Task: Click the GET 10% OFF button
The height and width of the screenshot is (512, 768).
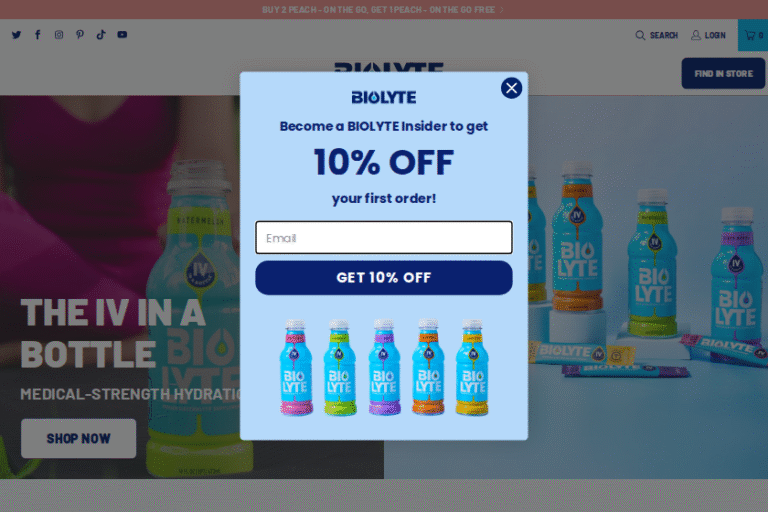Action: click(x=384, y=278)
